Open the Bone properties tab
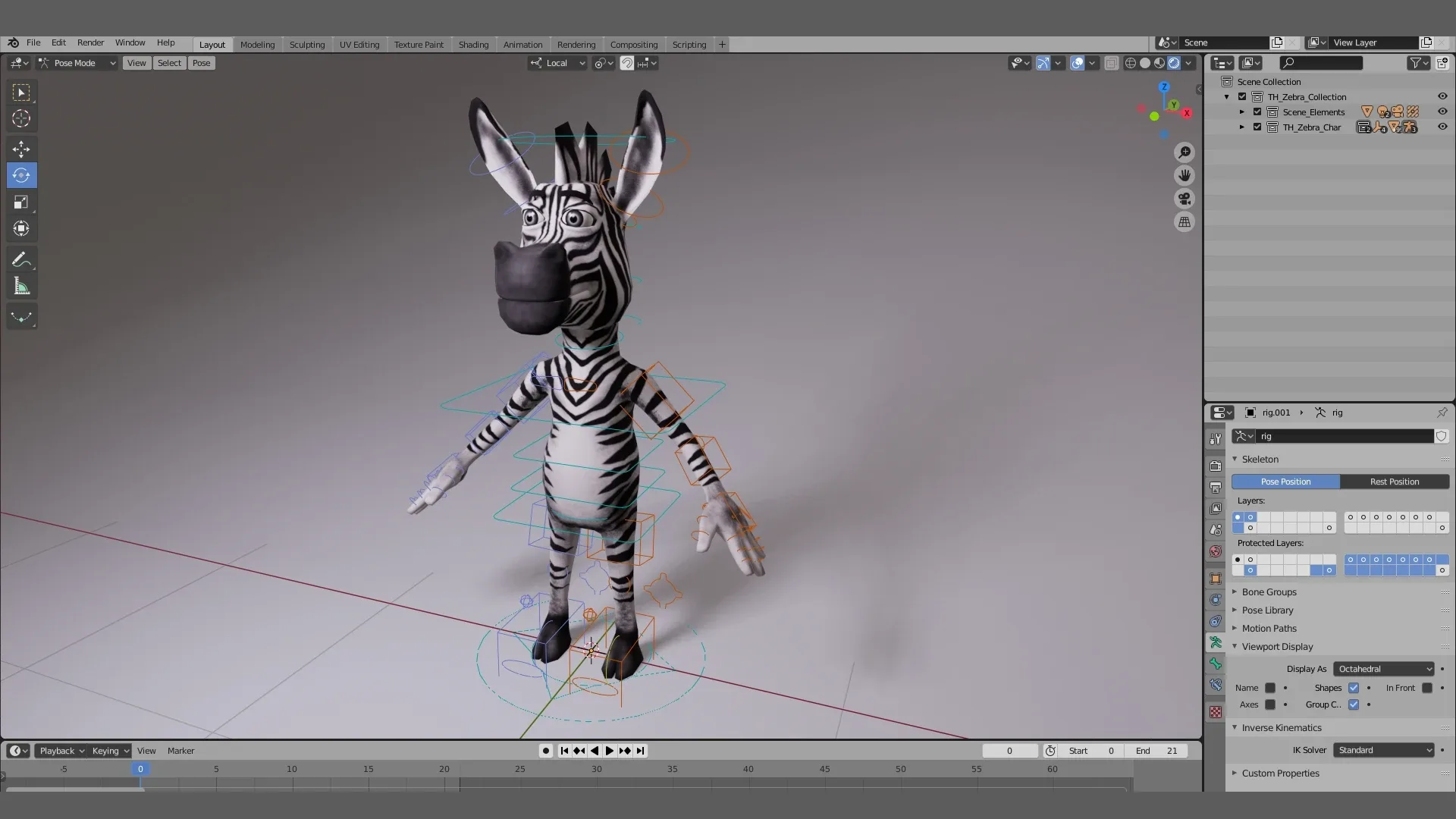The width and height of the screenshot is (1456, 819). pos(1216,664)
